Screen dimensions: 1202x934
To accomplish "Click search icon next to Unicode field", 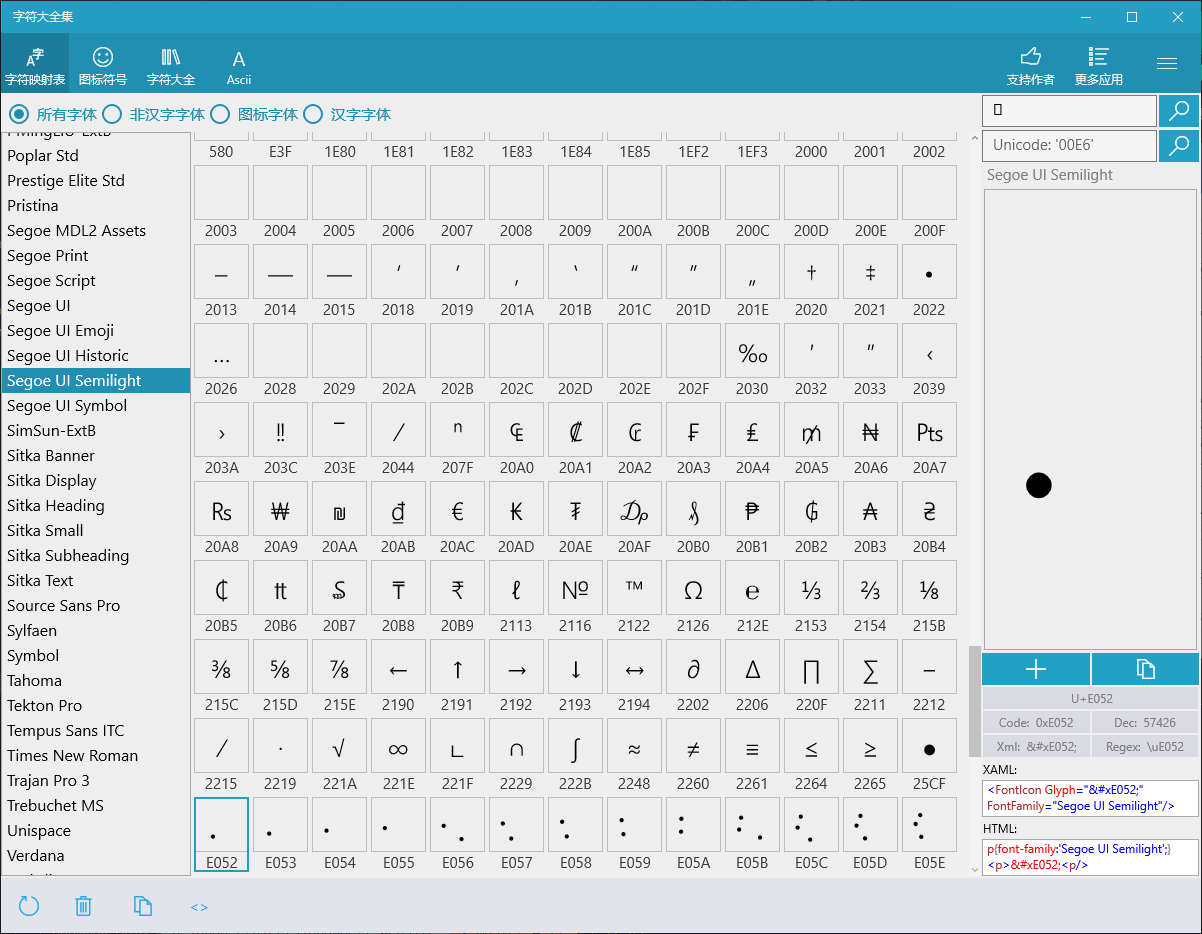I will point(1179,146).
